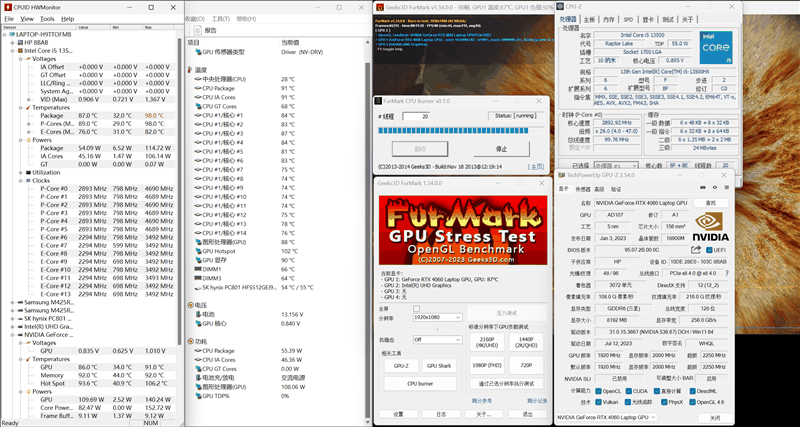This screenshot has width=800, height=427.
Task: Collapse the CPU Voltages node in HWMonitor
Action: point(20,59)
